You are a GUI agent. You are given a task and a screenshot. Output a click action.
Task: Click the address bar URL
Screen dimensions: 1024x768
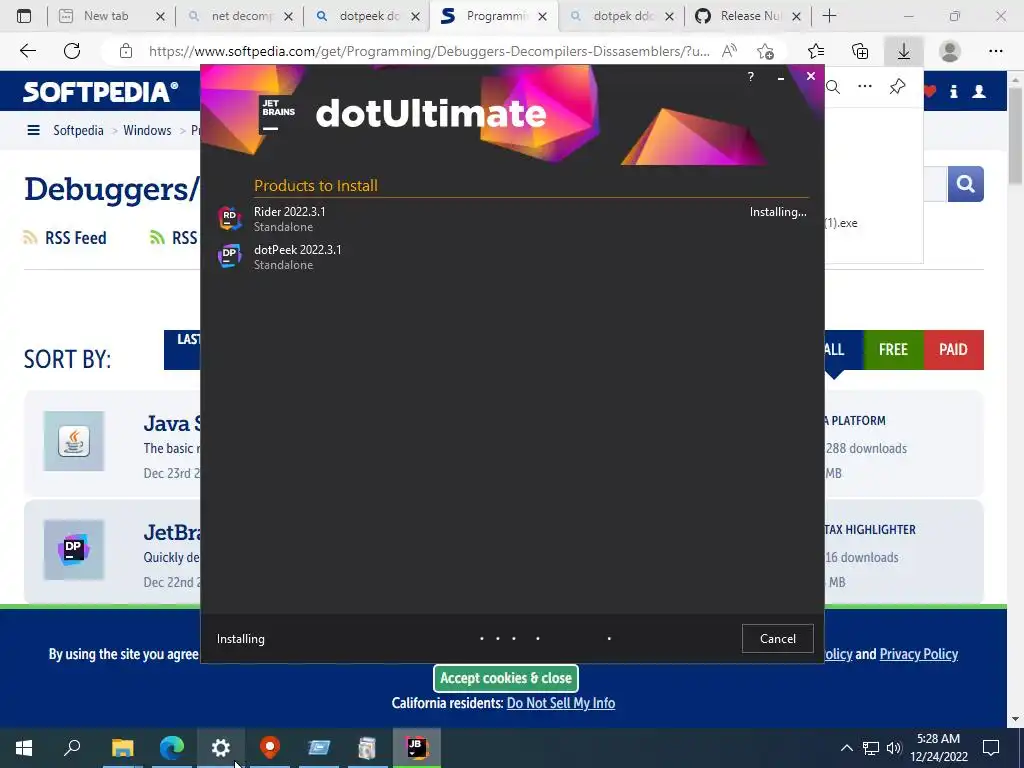(x=428, y=51)
